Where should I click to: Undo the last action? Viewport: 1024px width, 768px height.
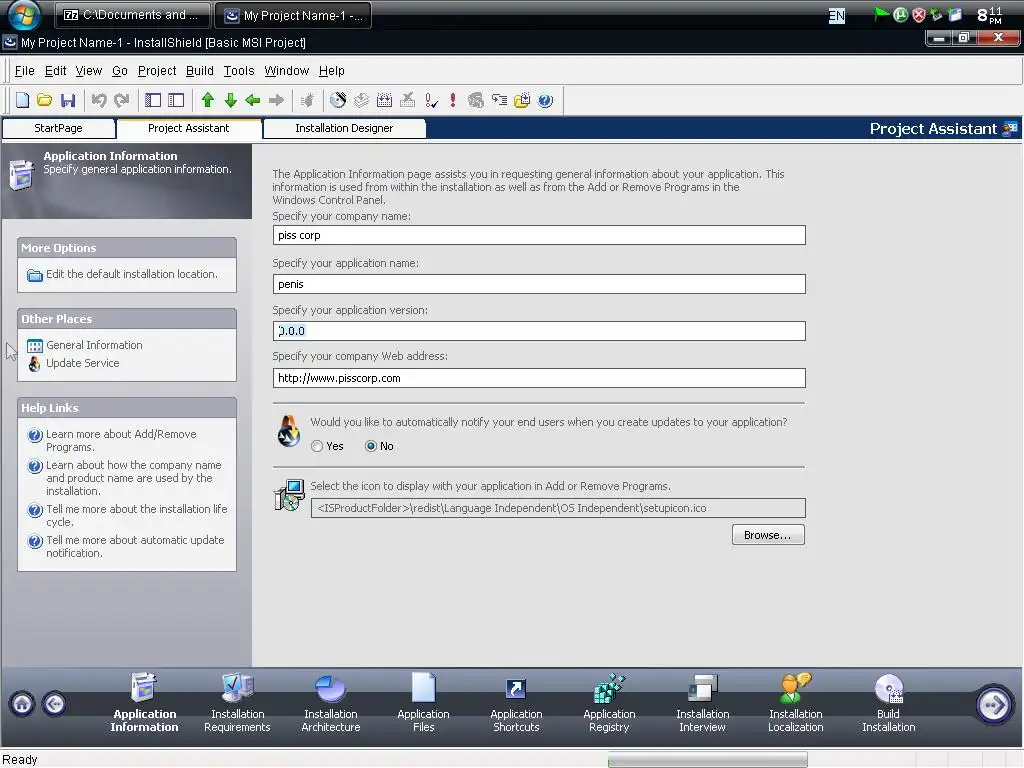click(99, 100)
